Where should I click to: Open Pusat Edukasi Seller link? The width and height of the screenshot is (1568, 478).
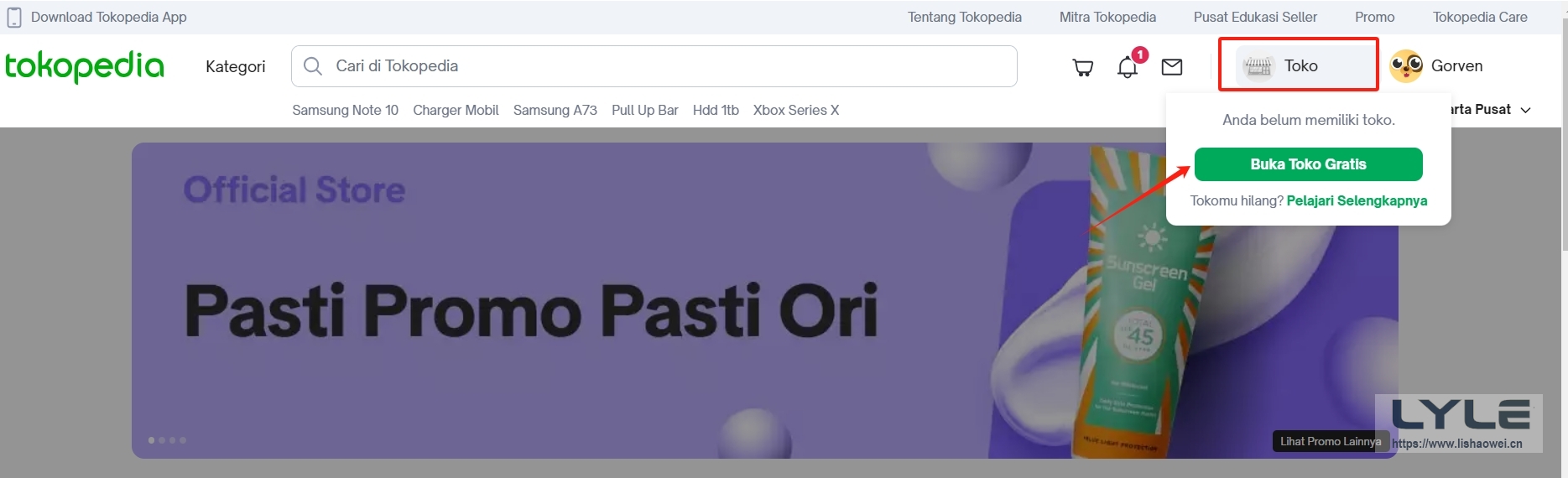point(1255,17)
